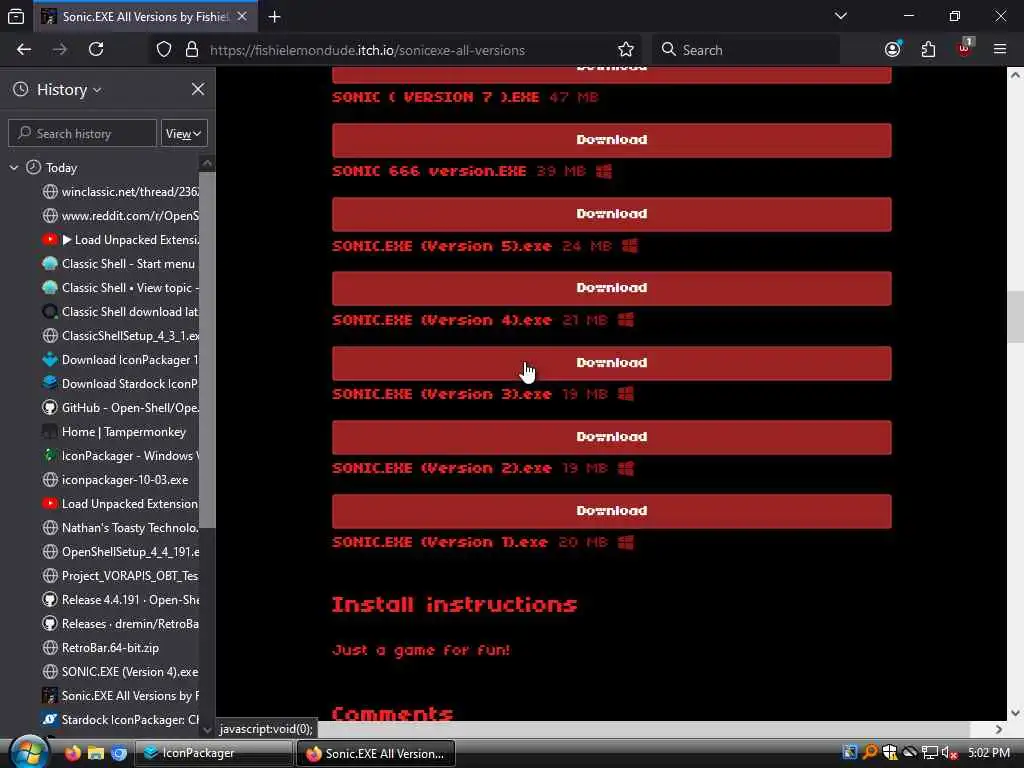Open 'Nathan's Toasty Technolo' history entry
The image size is (1024, 768).
[x=121, y=528]
